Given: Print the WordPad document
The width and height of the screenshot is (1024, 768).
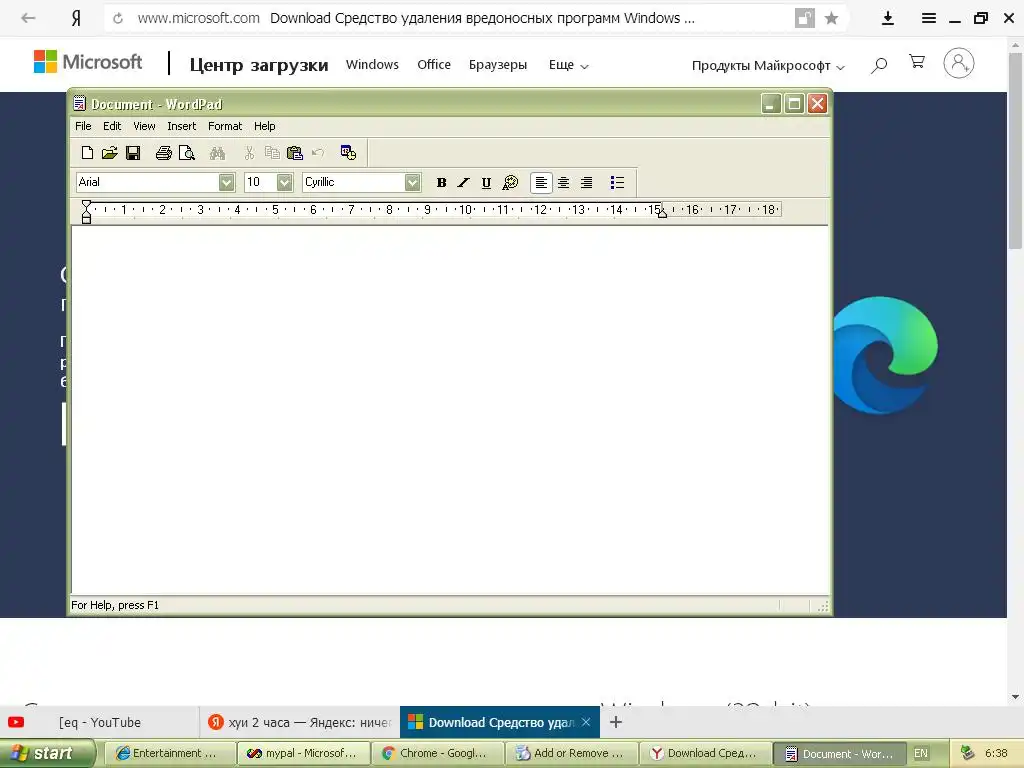Looking at the screenshot, I should coord(163,153).
